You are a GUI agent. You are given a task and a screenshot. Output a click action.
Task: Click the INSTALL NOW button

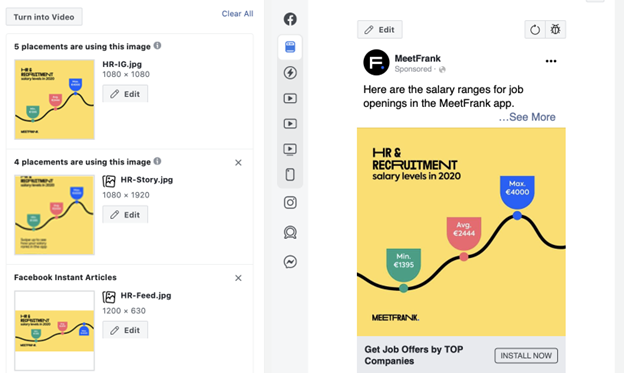[x=526, y=355]
